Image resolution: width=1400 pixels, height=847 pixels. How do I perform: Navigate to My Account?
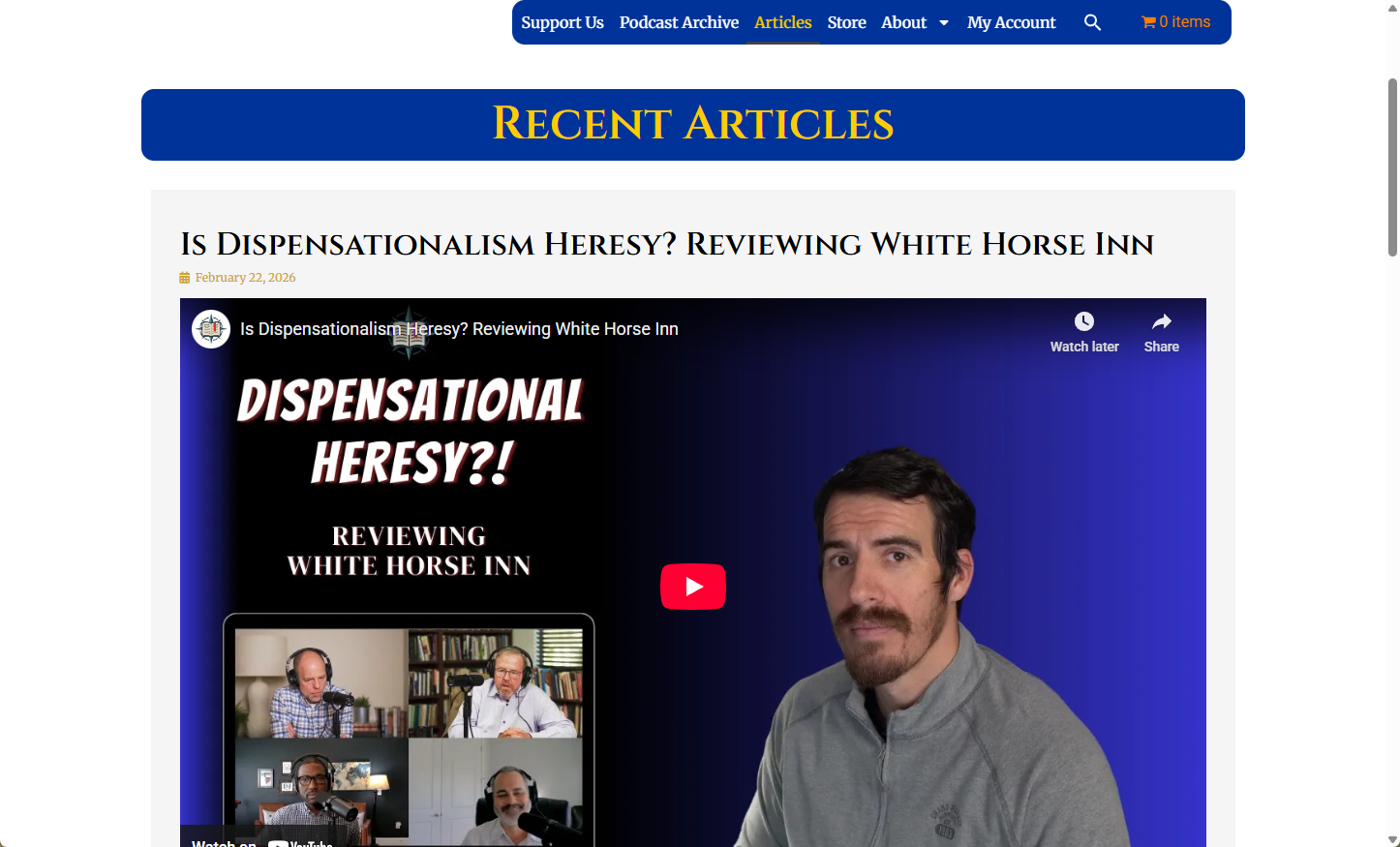coord(1011,22)
